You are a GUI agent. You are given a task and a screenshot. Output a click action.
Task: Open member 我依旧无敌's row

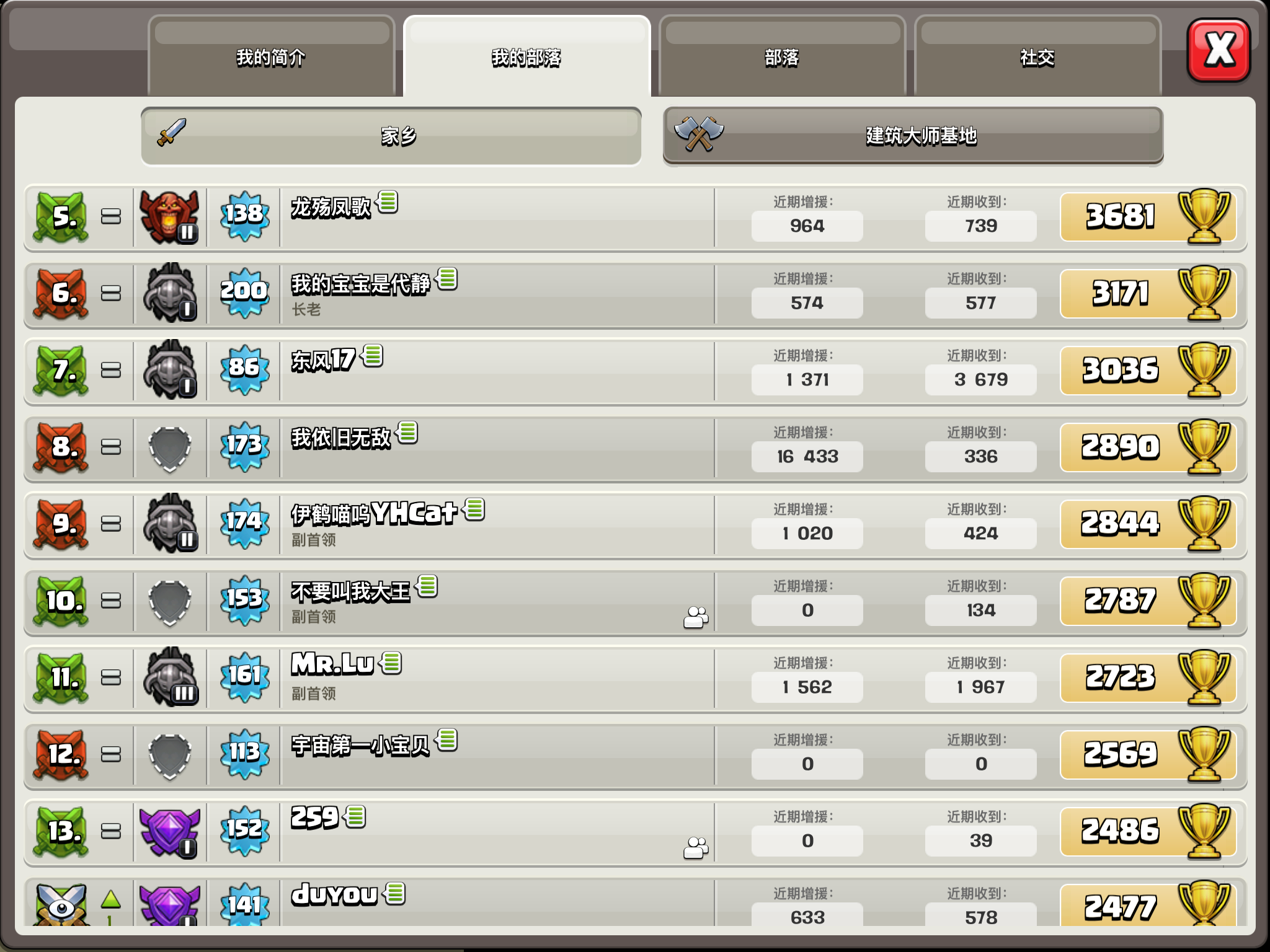coord(635,447)
